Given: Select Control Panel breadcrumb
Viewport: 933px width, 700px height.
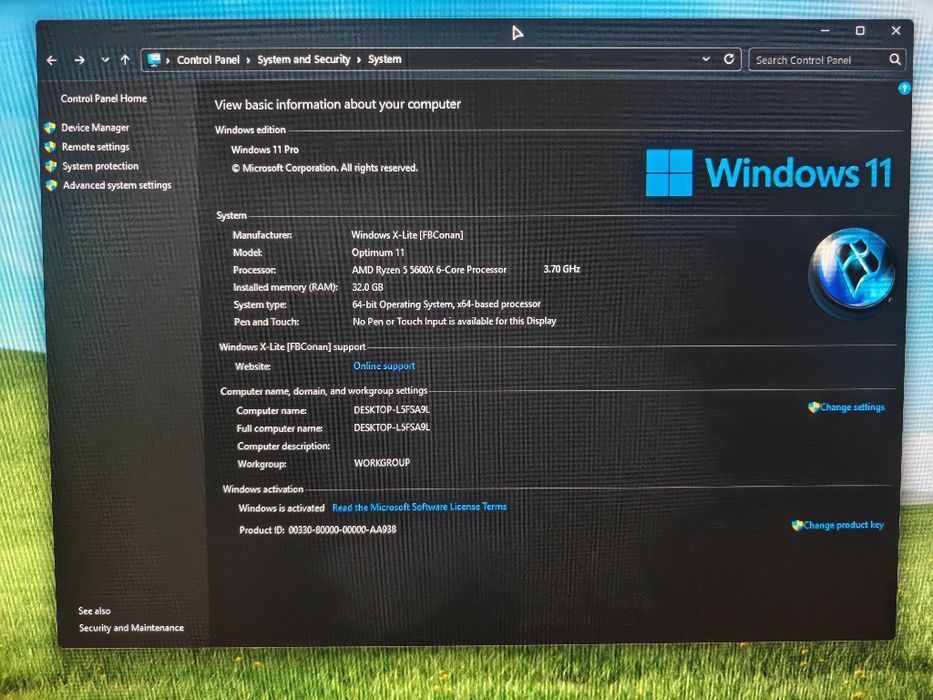Looking at the screenshot, I should coord(208,60).
